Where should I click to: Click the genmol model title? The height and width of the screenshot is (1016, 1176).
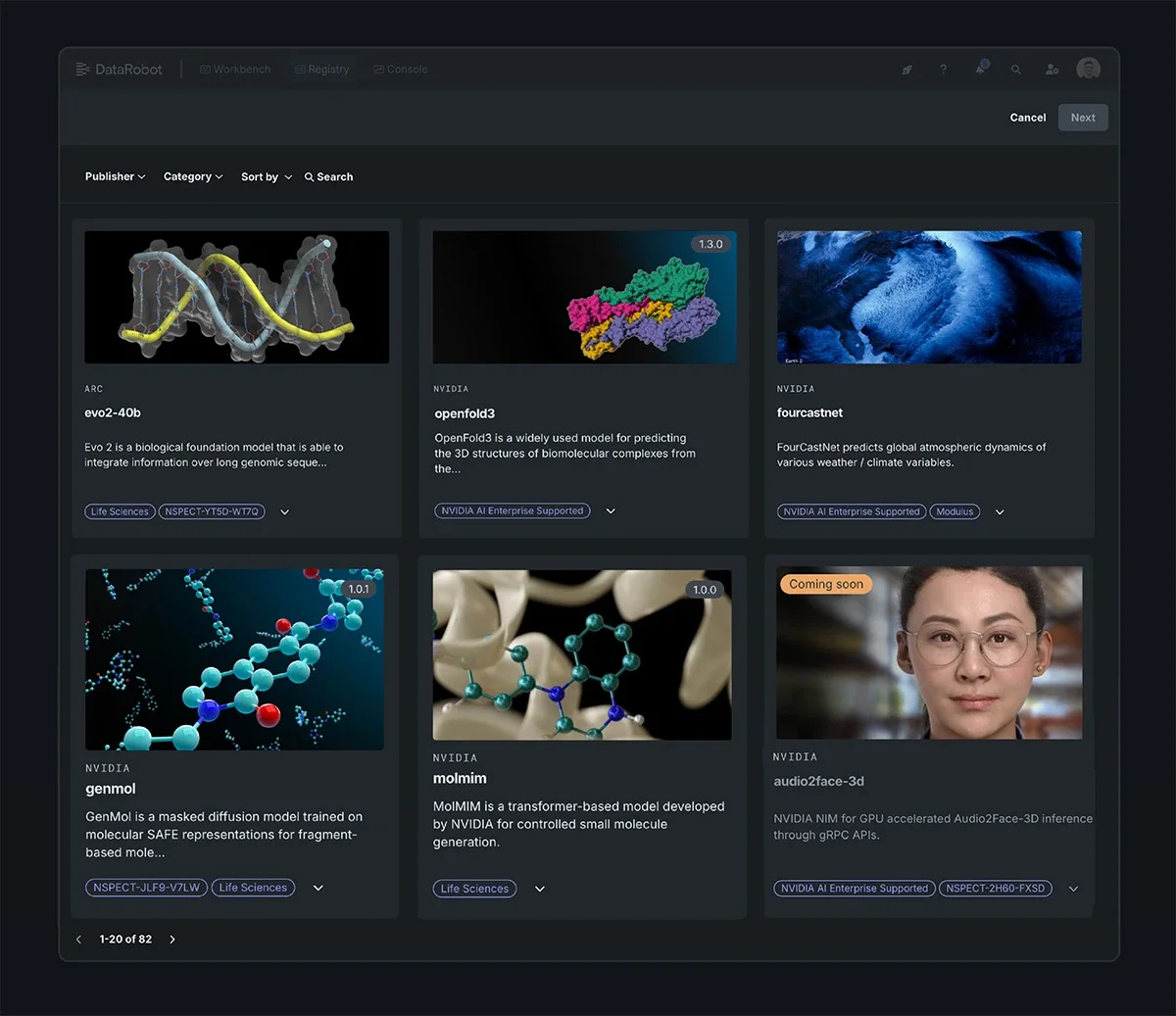(x=111, y=789)
